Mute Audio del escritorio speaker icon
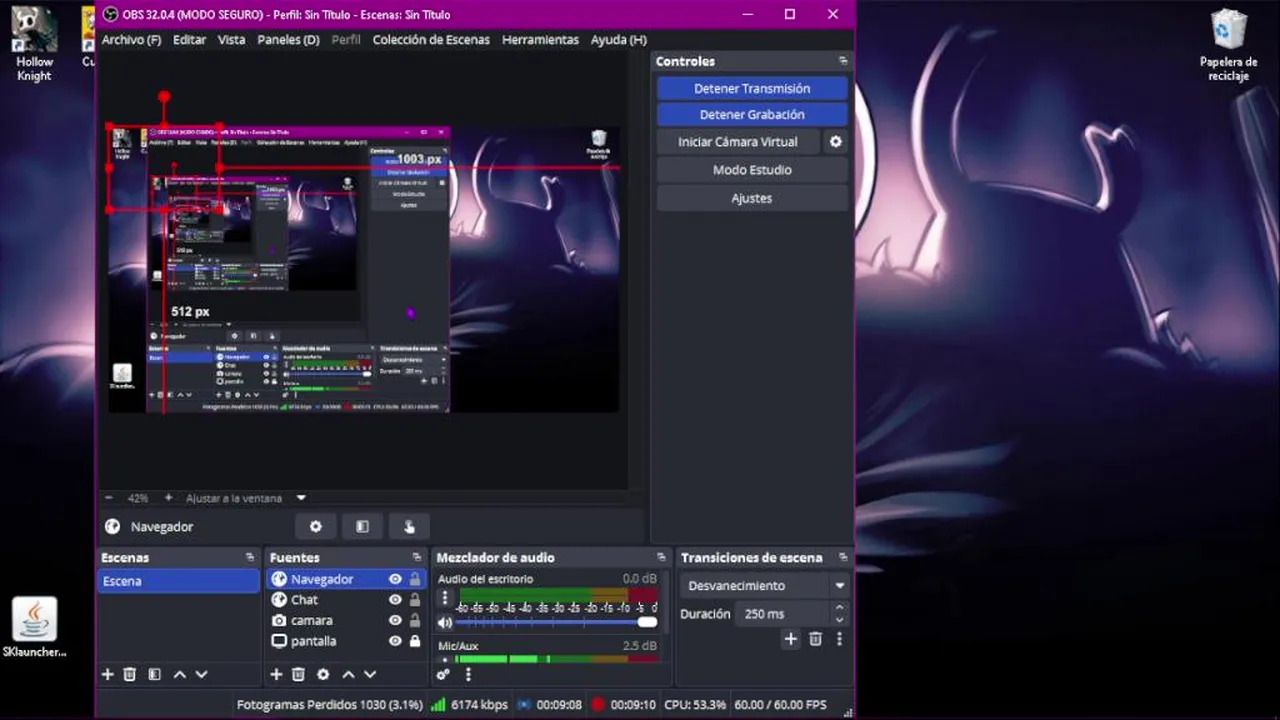The width and height of the screenshot is (1280, 720). point(445,622)
